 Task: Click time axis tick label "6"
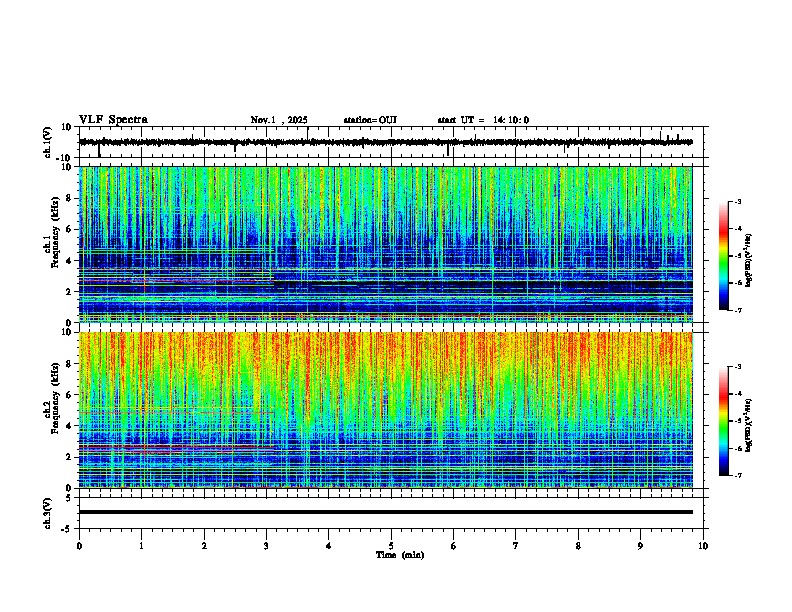pos(454,546)
